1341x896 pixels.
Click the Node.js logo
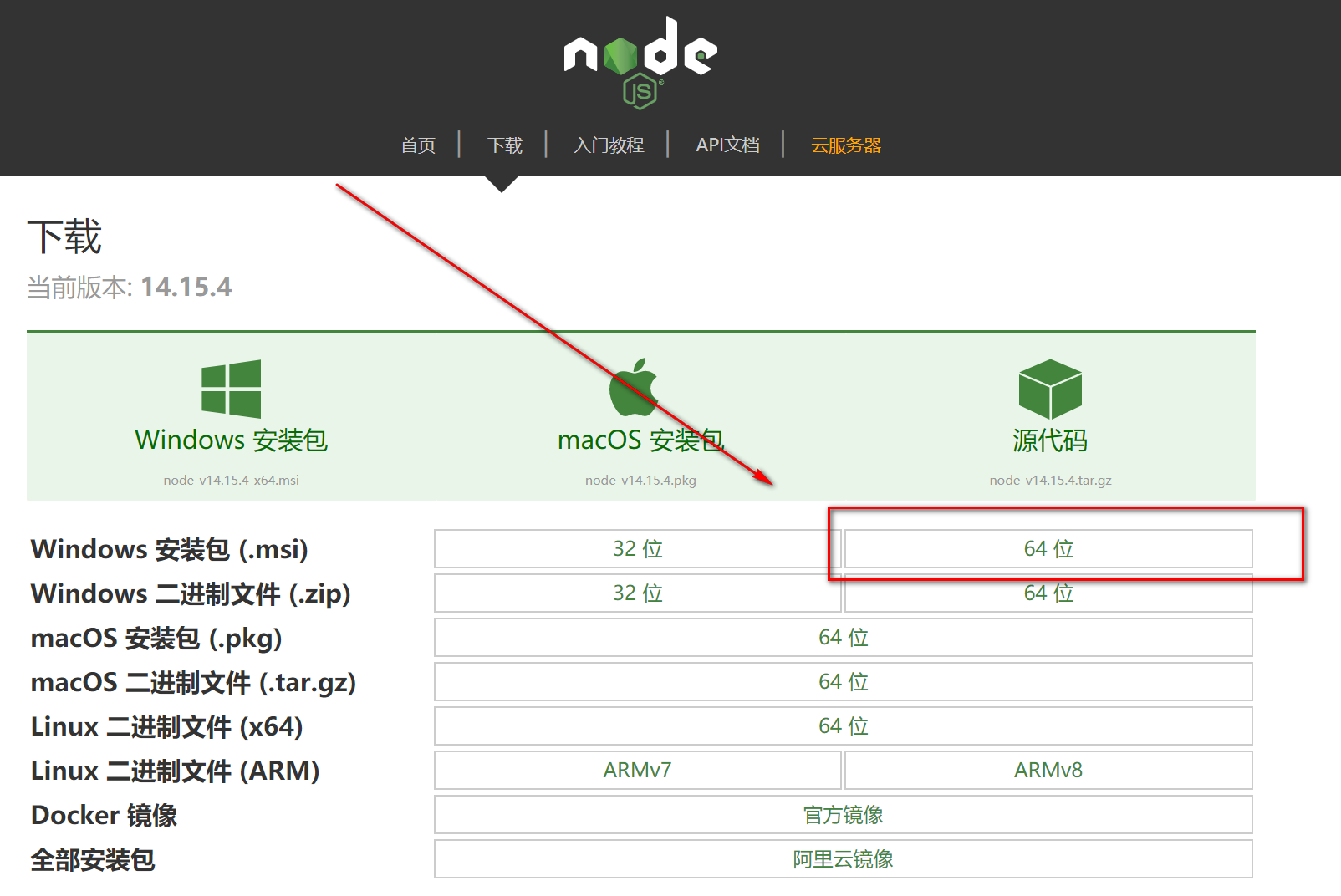click(x=640, y=63)
